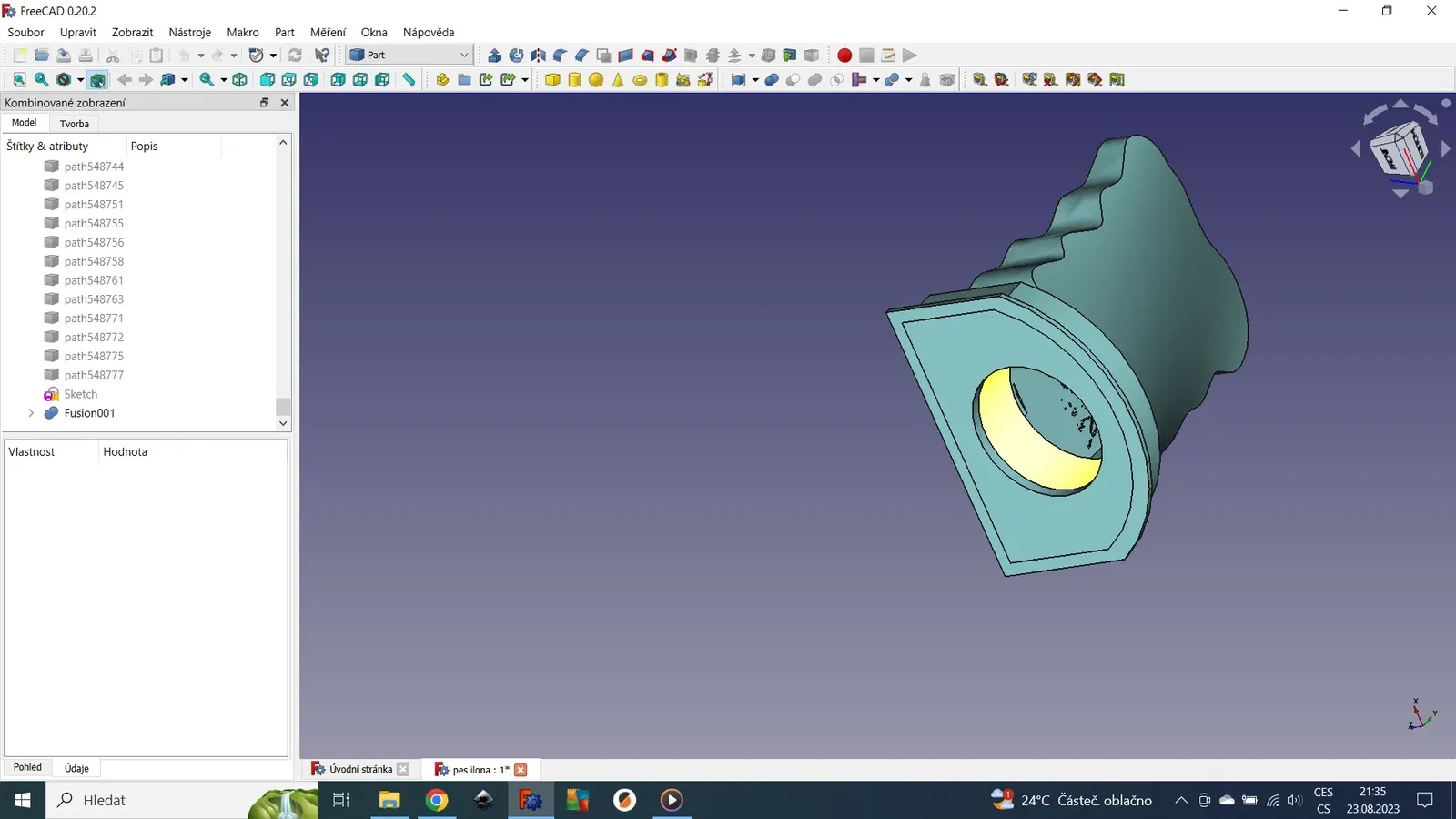Set the view to Right
Image resolution: width=1456 pixels, height=819 pixels.
point(311,80)
